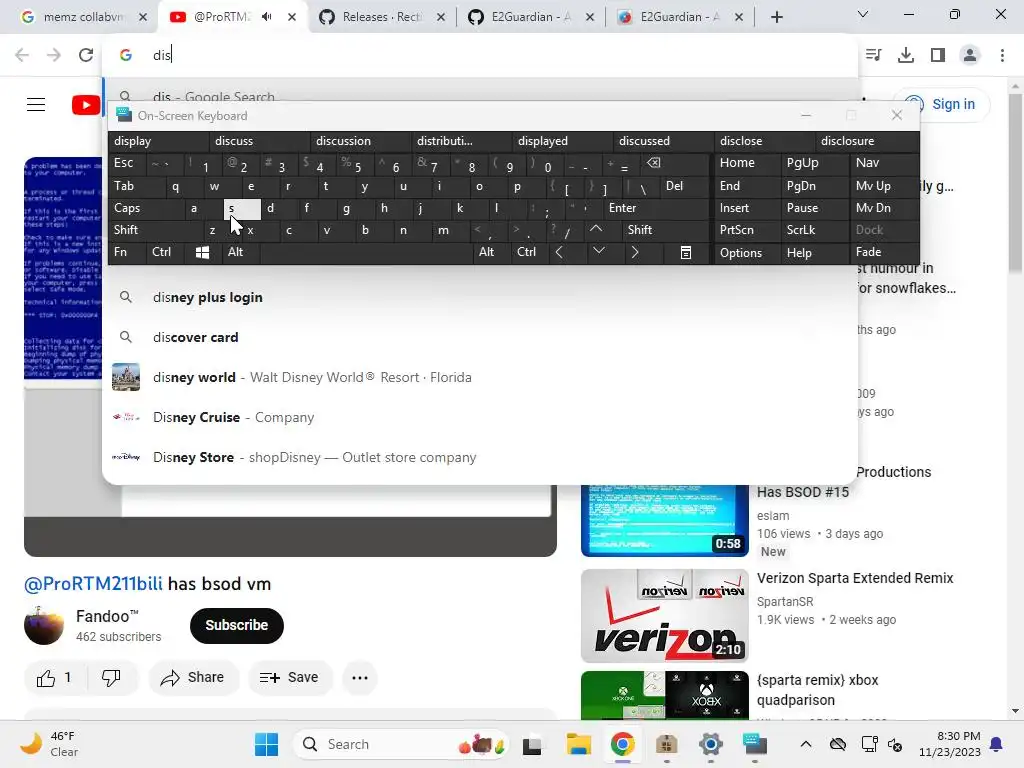This screenshot has height=768, width=1024.
Task: Open Verizon Sparta Extended Remix thumbnail
Action: coord(665,616)
